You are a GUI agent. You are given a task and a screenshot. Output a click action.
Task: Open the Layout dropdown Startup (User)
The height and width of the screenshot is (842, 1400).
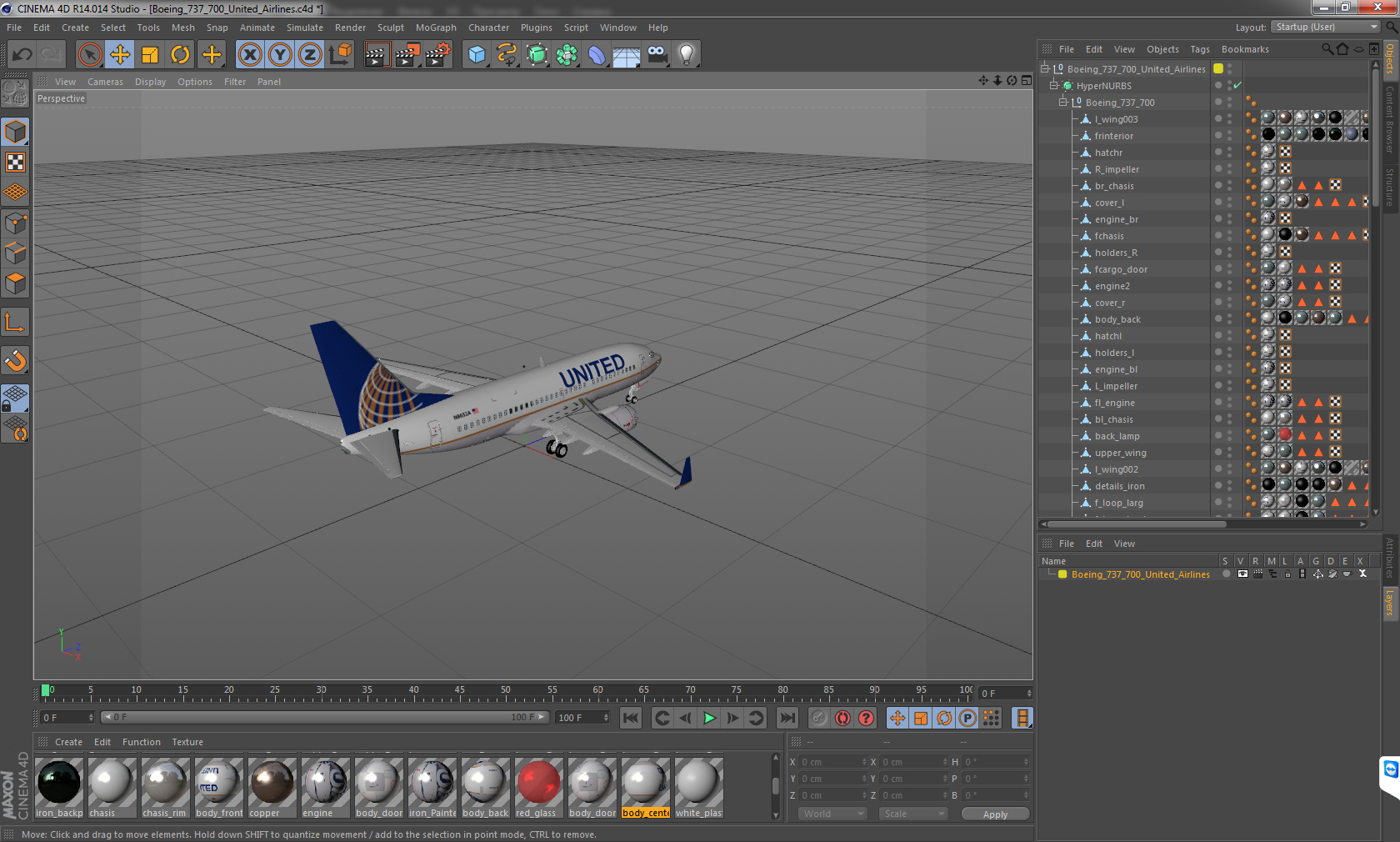click(1327, 27)
